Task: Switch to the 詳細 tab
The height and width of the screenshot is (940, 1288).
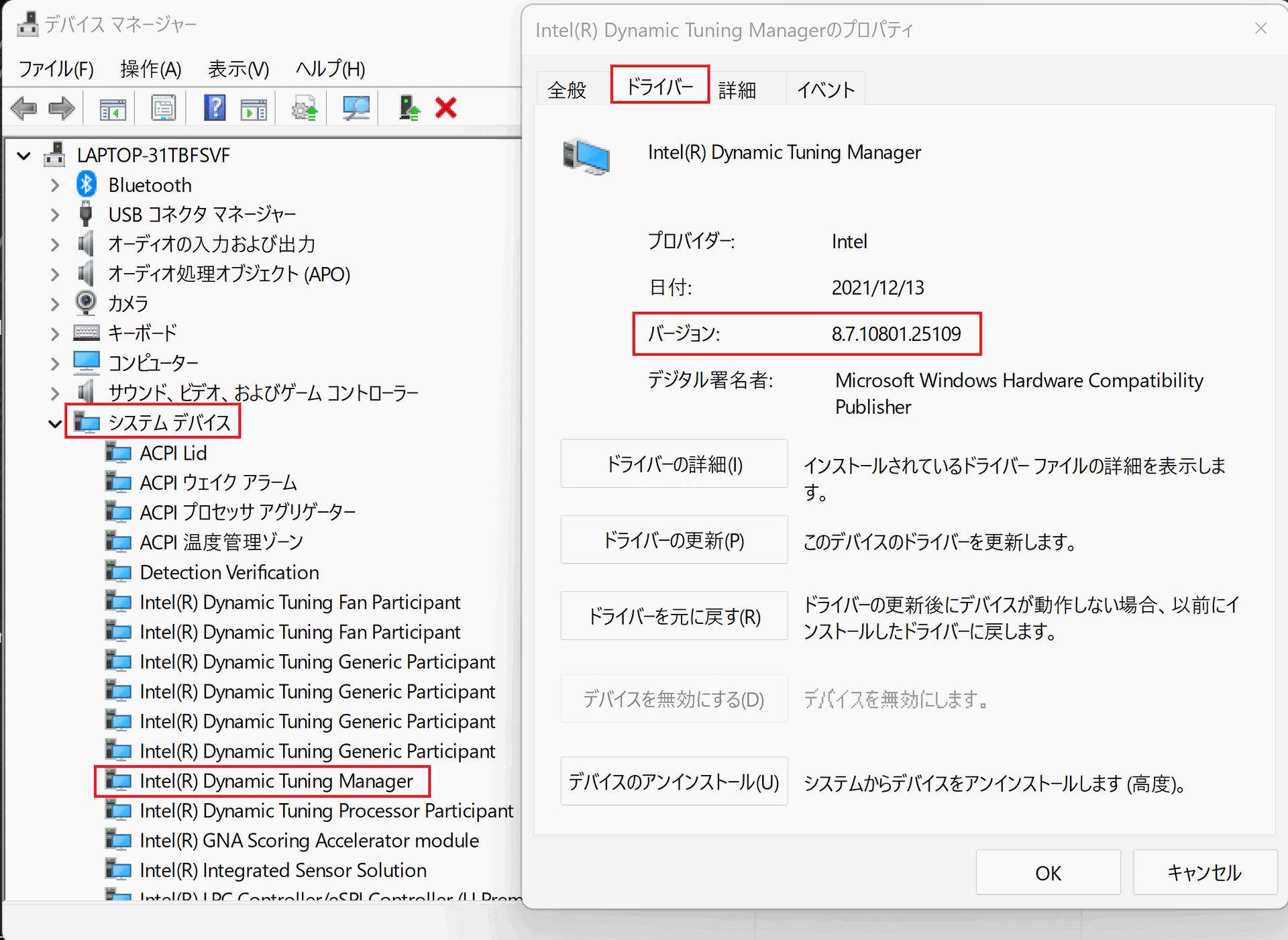Action: click(737, 89)
